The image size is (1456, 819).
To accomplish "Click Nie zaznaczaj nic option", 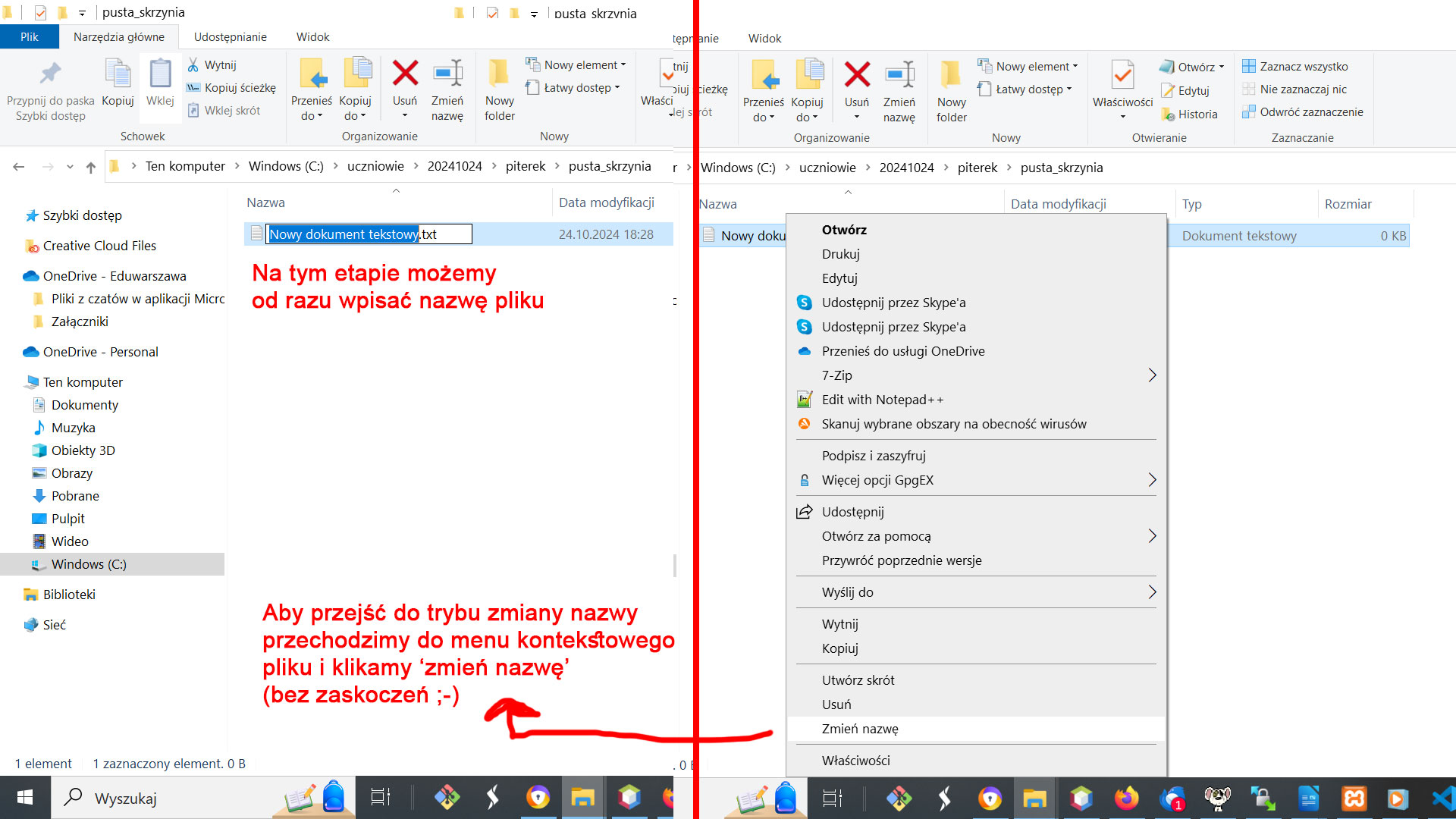I will tap(1303, 89).
